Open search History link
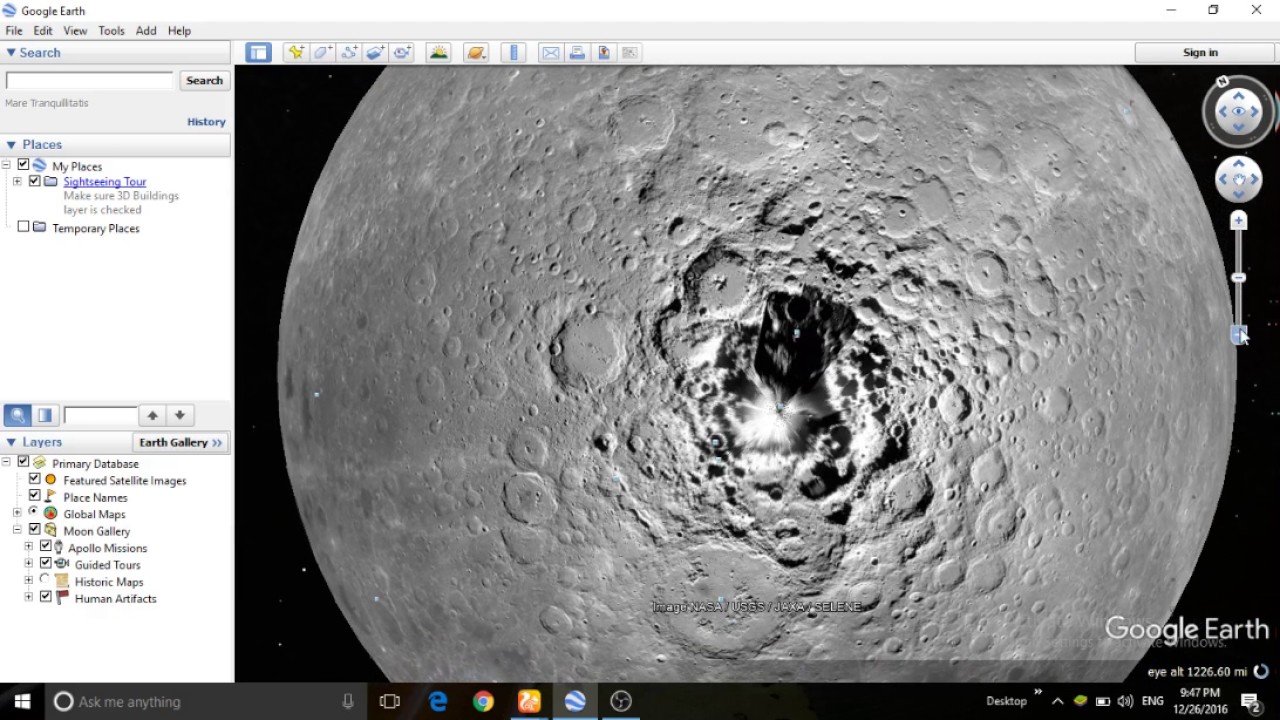The height and width of the screenshot is (720, 1280). [206, 122]
